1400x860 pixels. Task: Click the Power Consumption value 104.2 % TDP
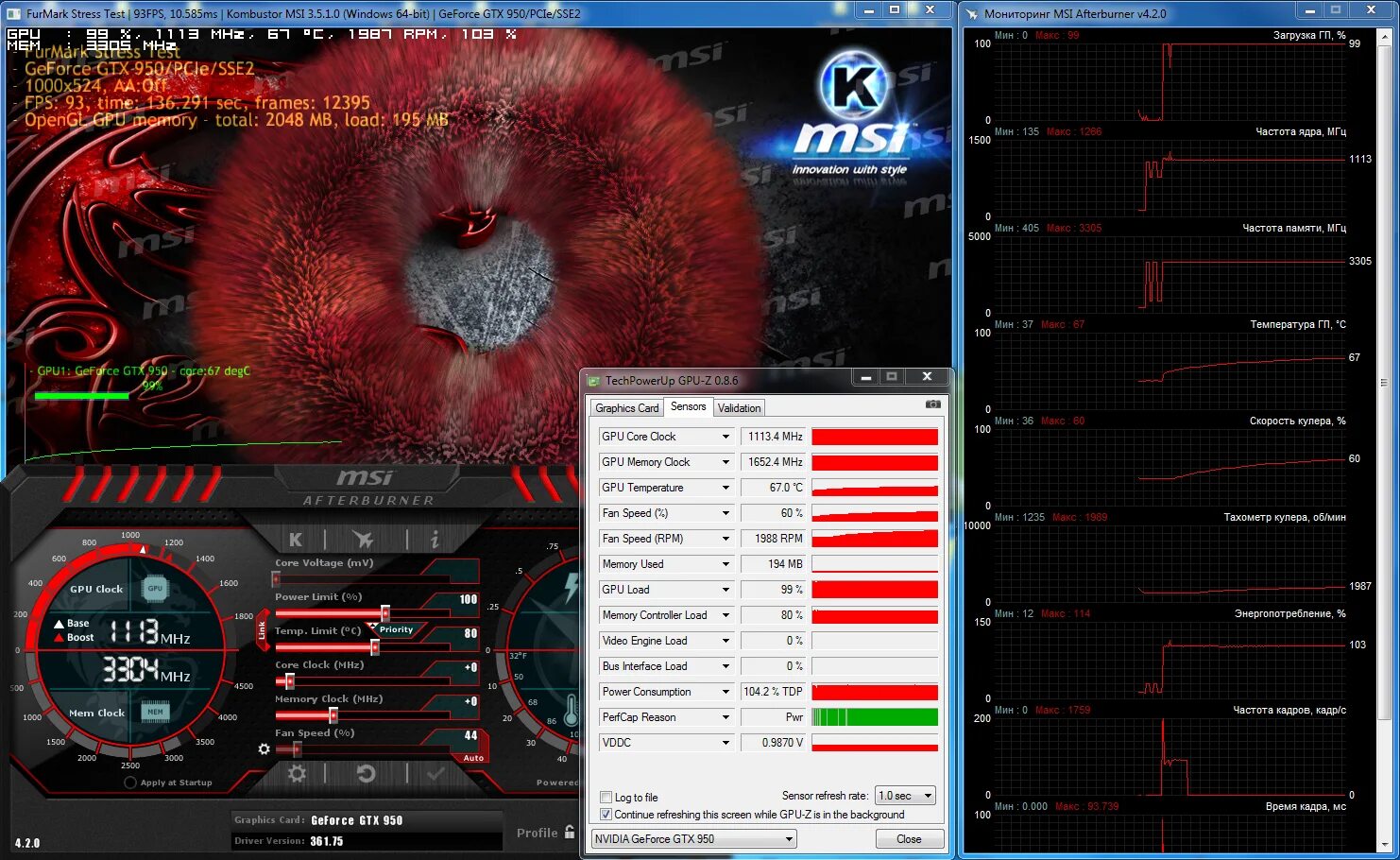[773, 692]
